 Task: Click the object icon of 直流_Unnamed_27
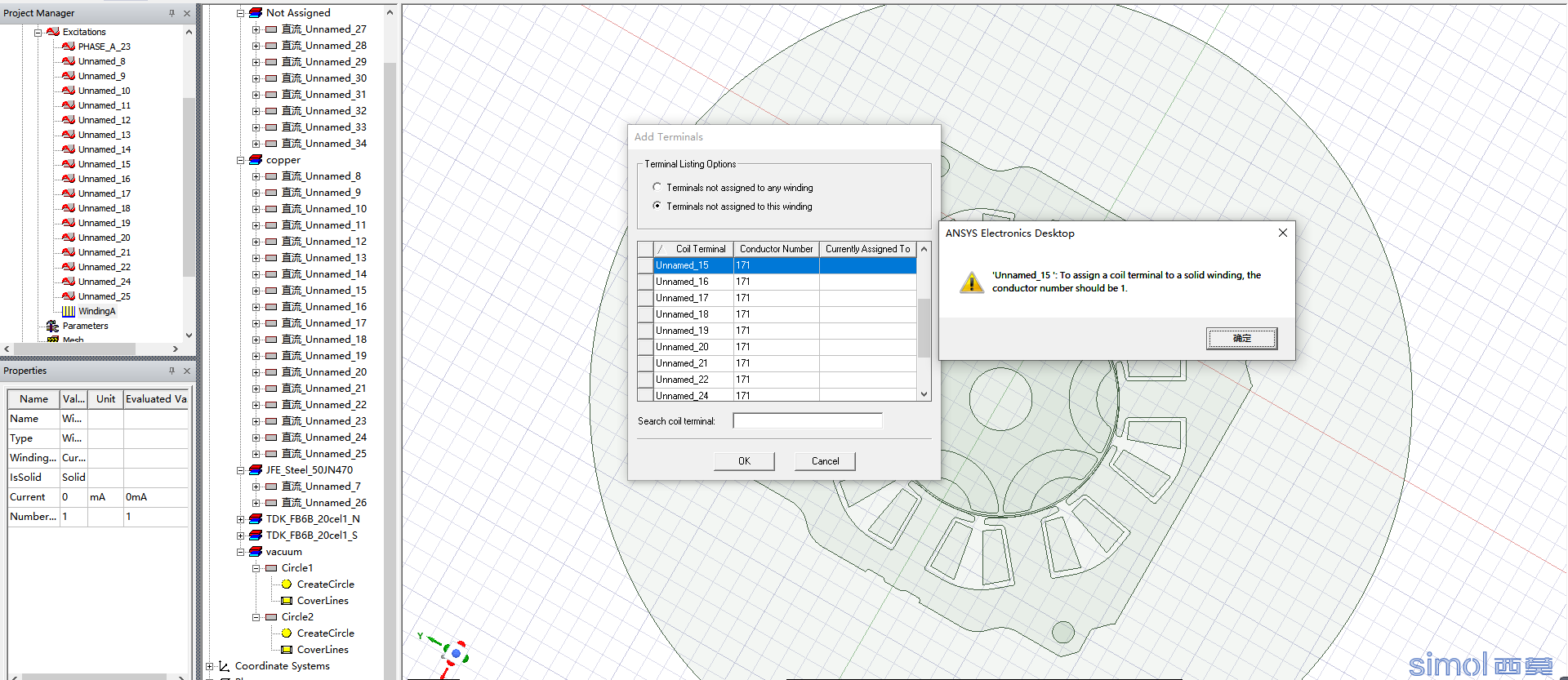coord(271,29)
